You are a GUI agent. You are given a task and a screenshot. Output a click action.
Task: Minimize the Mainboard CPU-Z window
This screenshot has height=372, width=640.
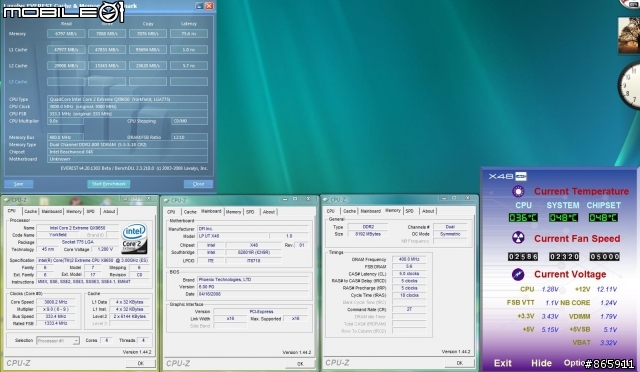coord(285,199)
